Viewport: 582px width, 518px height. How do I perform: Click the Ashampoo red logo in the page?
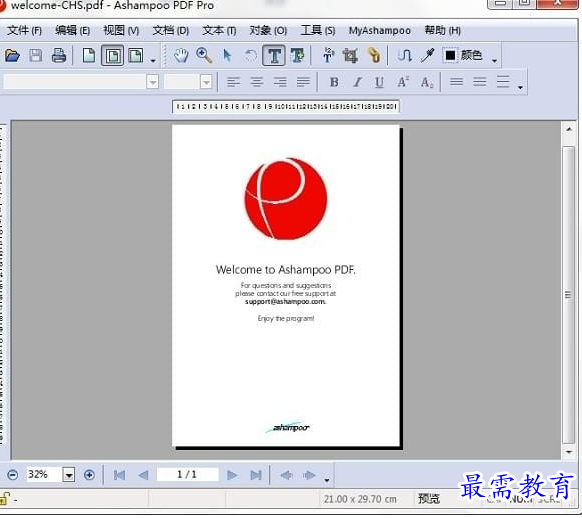point(286,199)
